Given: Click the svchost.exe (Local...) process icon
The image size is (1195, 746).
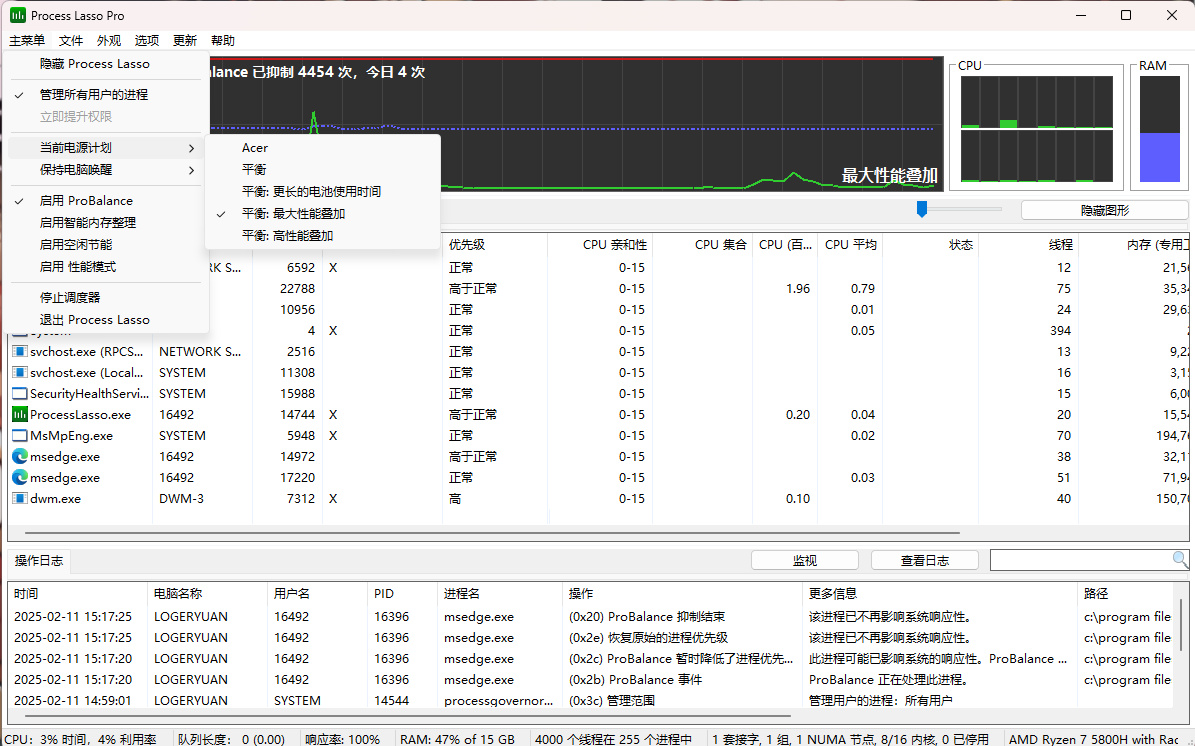Looking at the screenshot, I should (x=20, y=373).
